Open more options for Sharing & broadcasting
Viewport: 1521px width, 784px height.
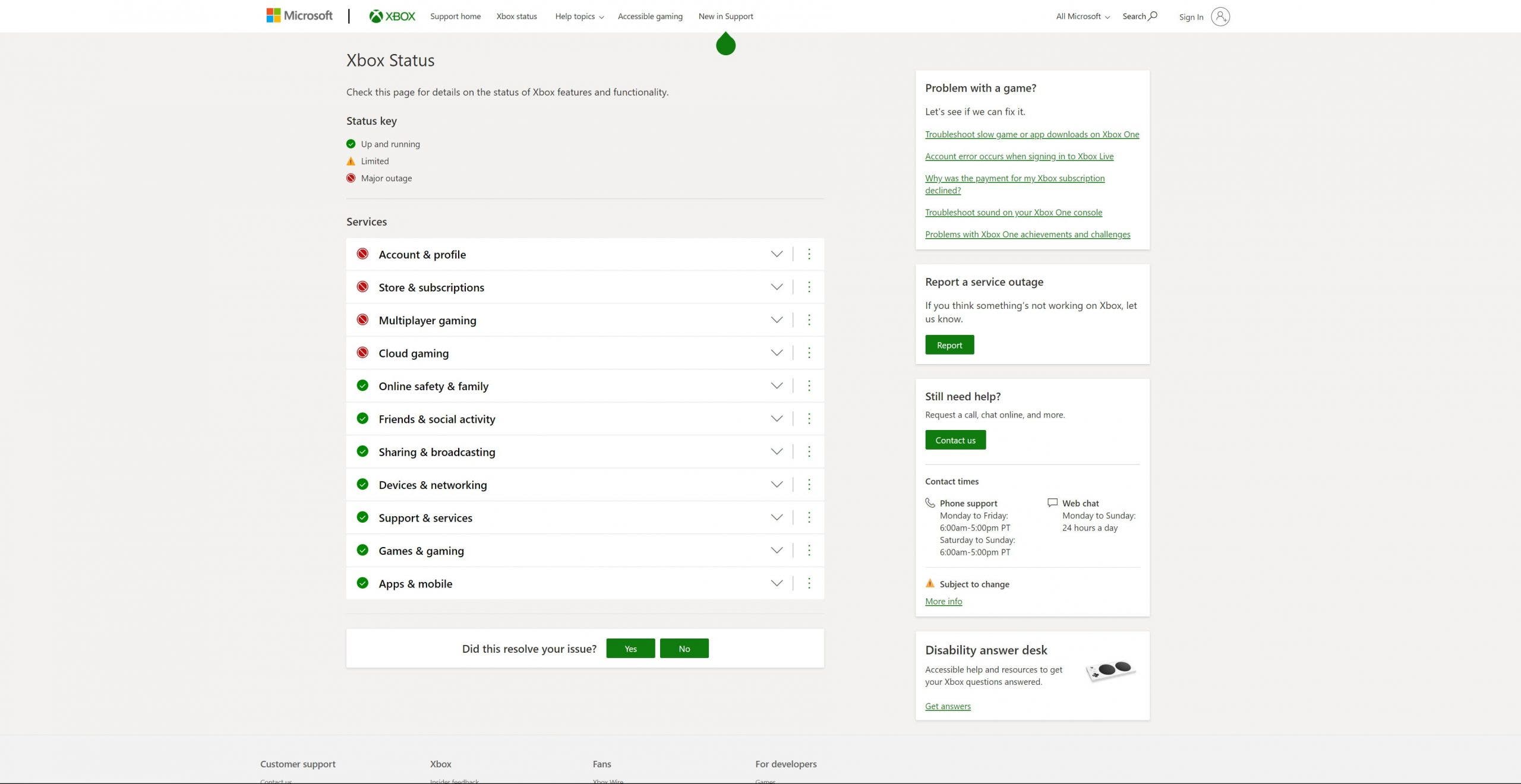(809, 451)
